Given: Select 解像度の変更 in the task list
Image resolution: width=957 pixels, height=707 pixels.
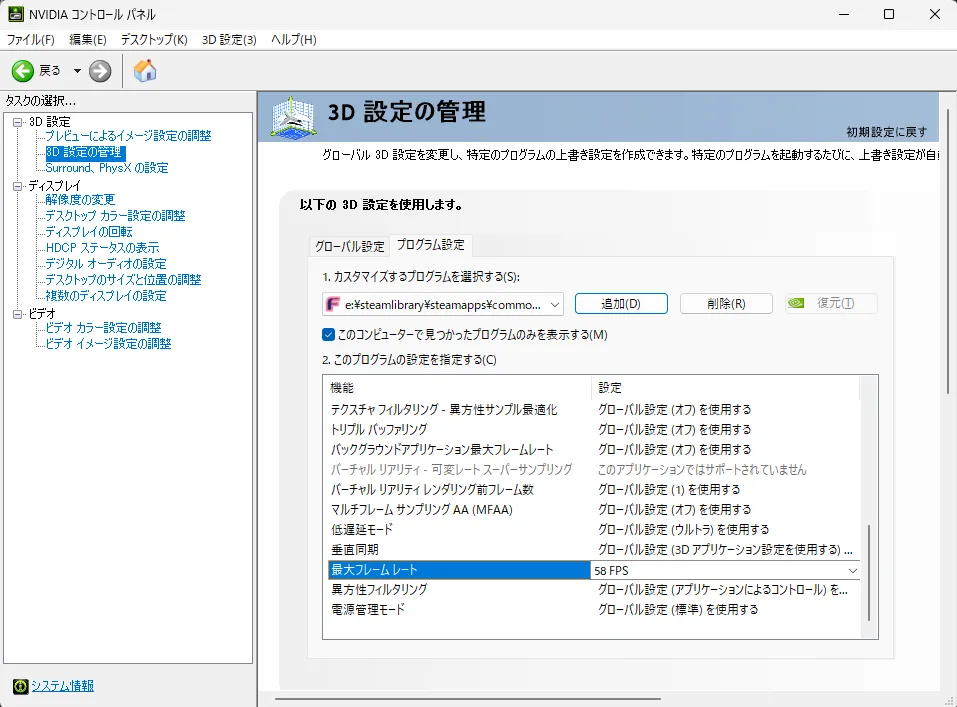Looking at the screenshot, I should click(80, 199).
